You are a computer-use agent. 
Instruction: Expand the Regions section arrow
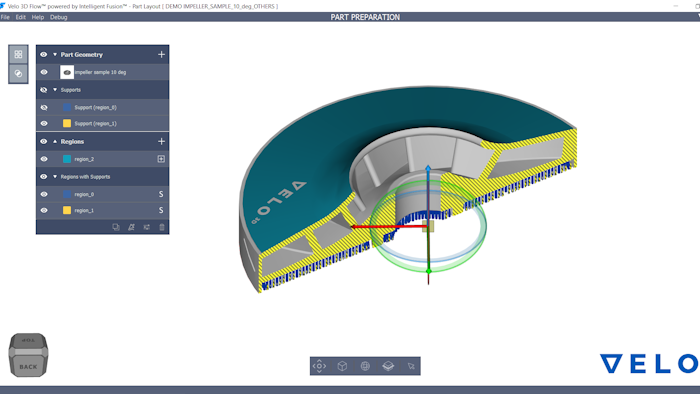coord(55,141)
